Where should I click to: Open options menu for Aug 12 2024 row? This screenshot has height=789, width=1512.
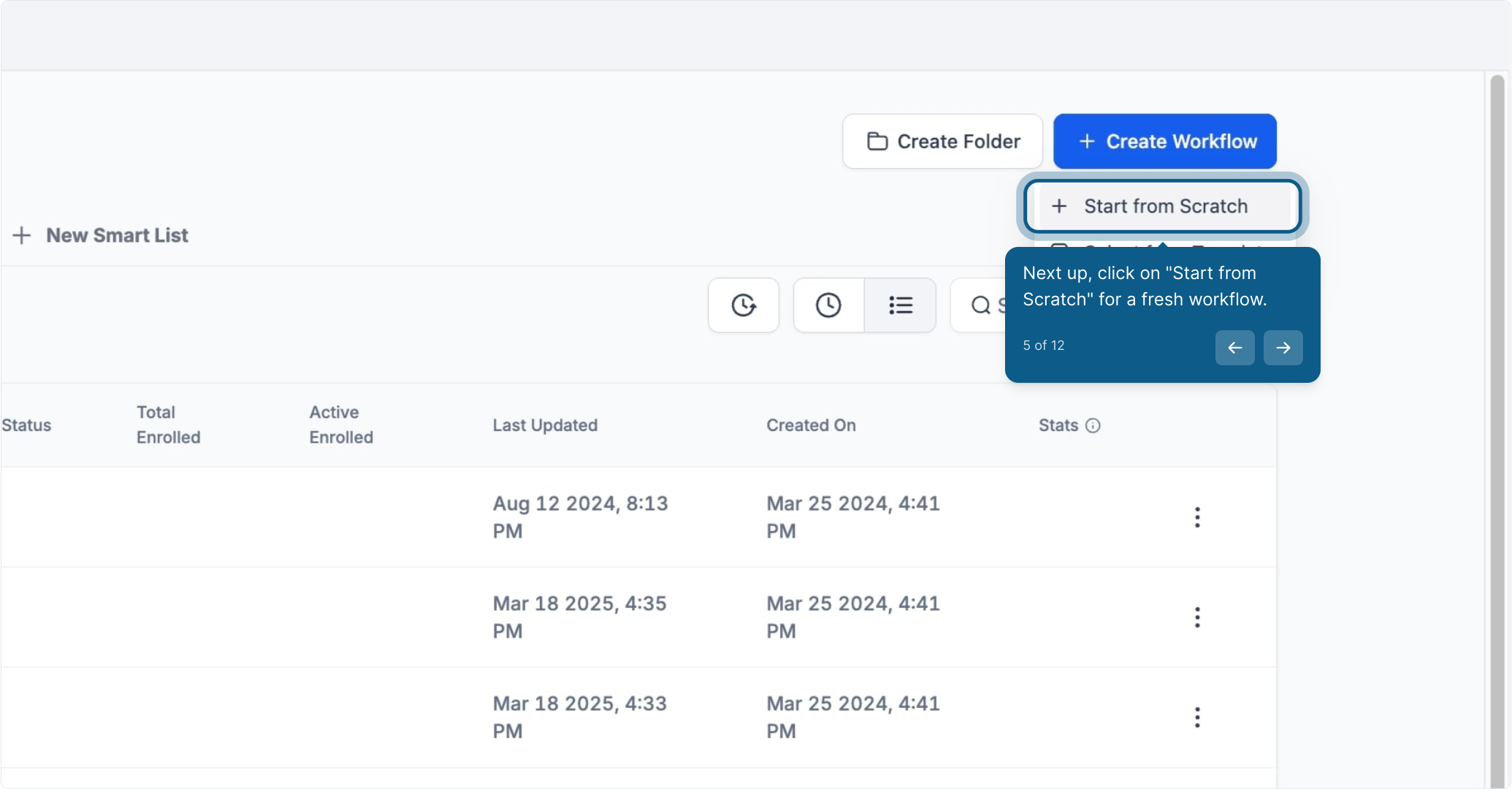tap(1197, 517)
